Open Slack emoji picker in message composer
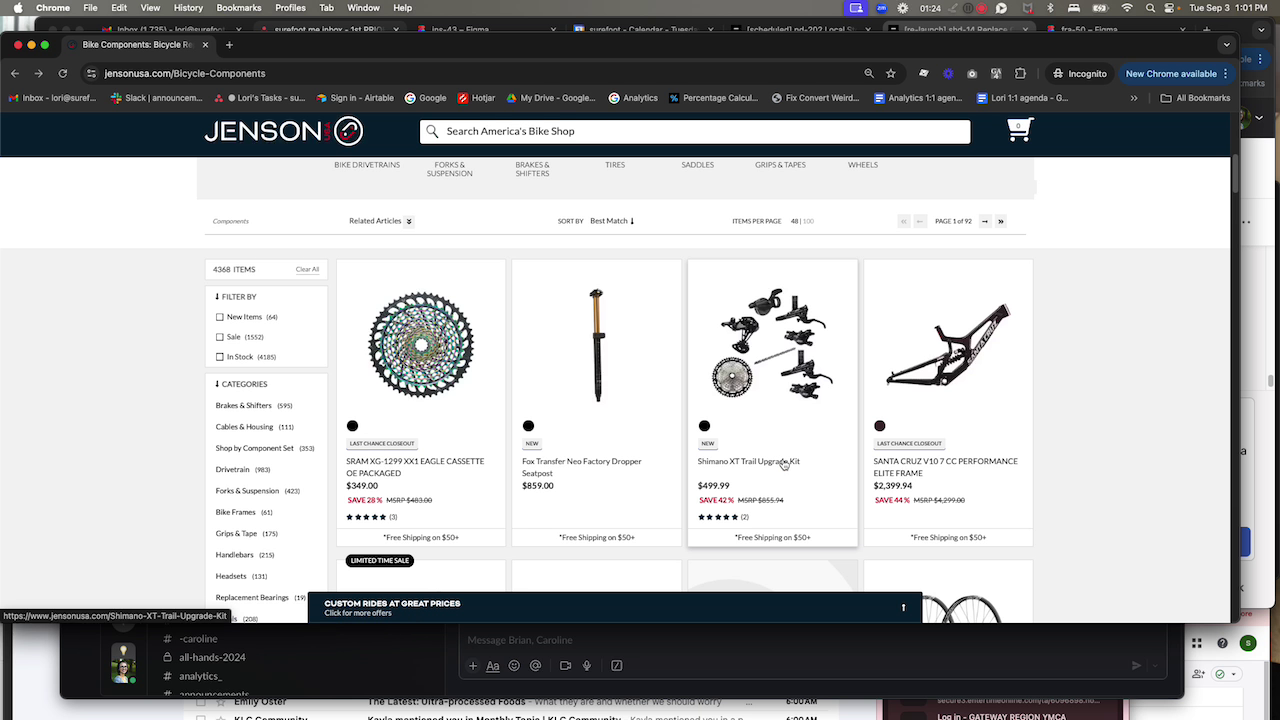 tap(514, 666)
